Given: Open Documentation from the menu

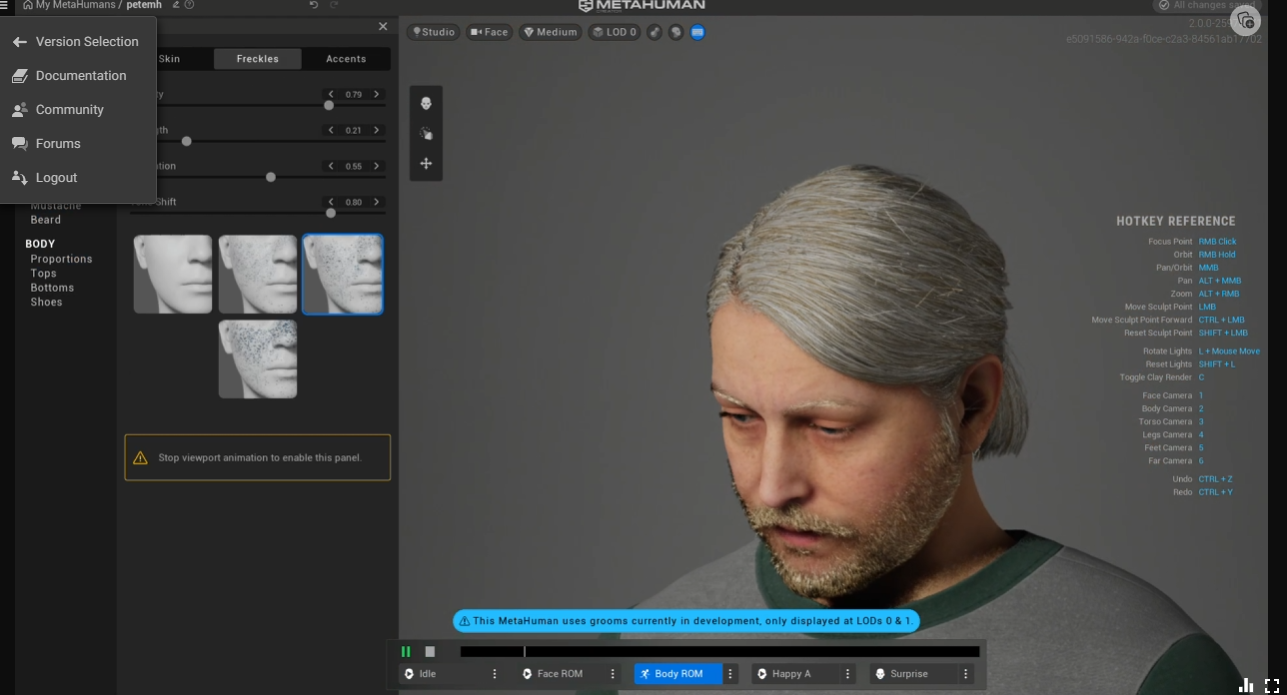Looking at the screenshot, I should [78, 76].
